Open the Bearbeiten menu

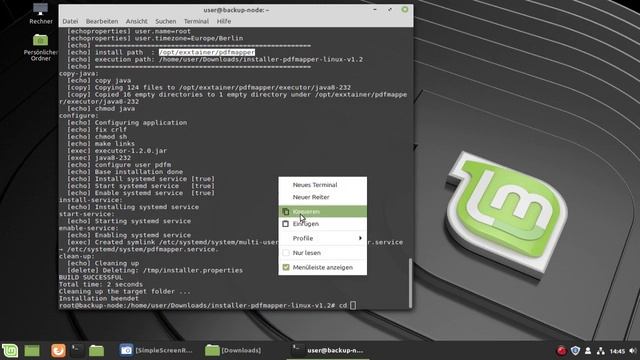coord(102,21)
